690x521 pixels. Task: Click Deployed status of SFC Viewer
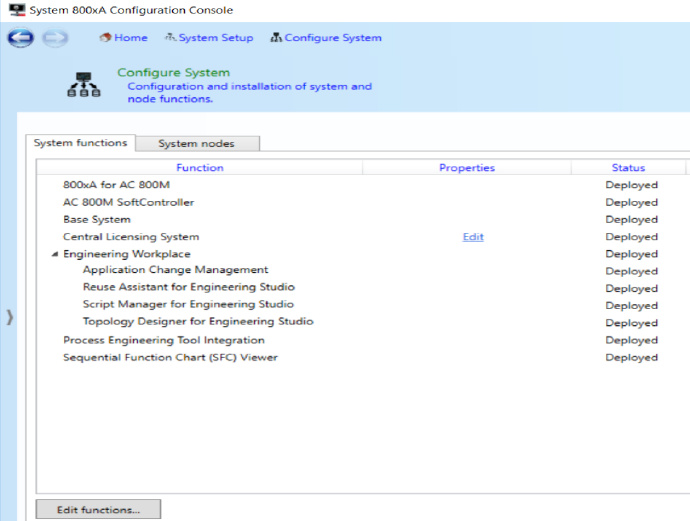tap(631, 358)
